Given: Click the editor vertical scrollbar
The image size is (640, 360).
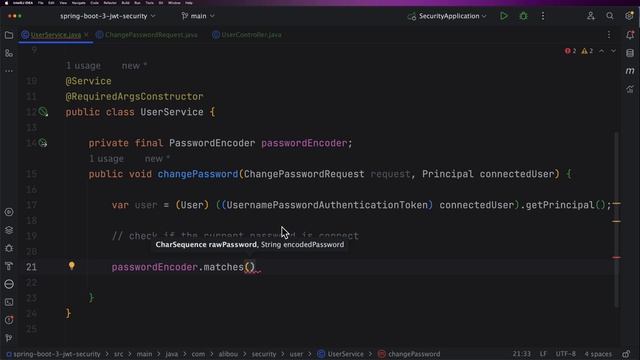Looking at the screenshot, I should [616, 219].
